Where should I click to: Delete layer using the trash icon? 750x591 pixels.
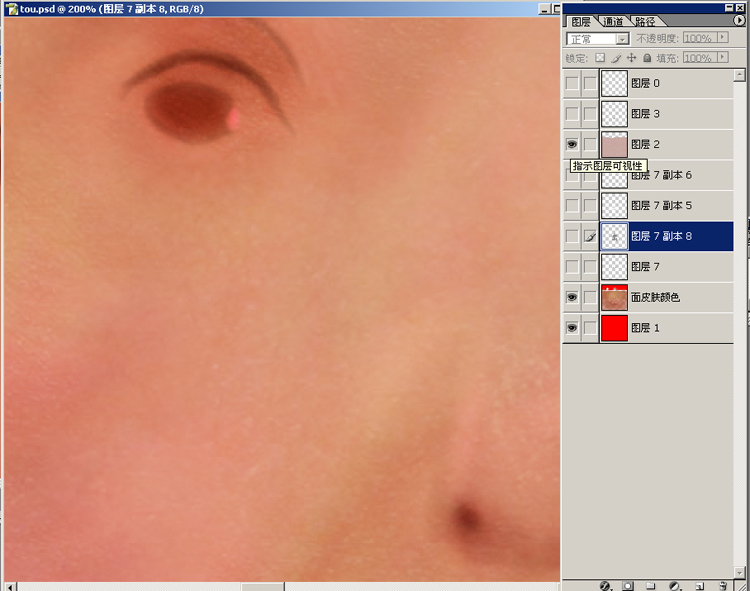click(722, 584)
